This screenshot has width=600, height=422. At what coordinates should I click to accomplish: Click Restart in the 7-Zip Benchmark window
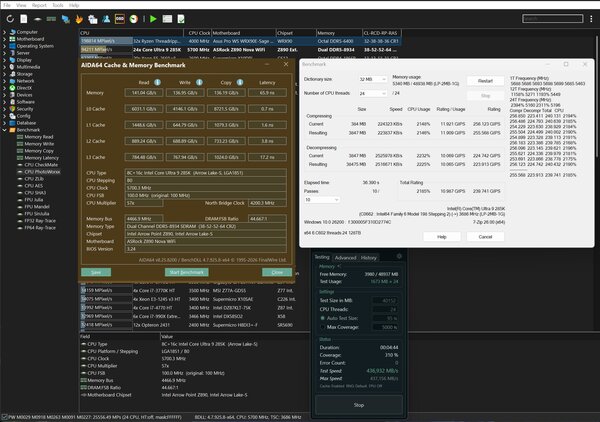(x=485, y=81)
